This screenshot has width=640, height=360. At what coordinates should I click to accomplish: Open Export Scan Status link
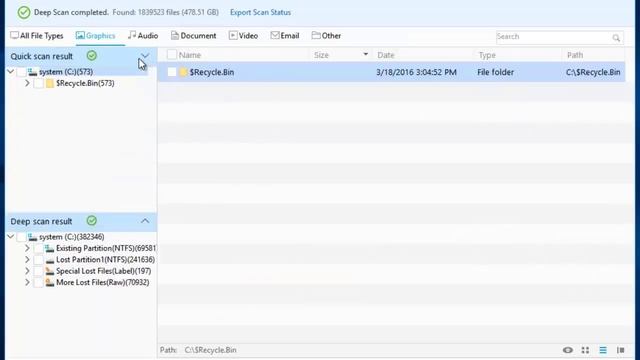(260, 13)
